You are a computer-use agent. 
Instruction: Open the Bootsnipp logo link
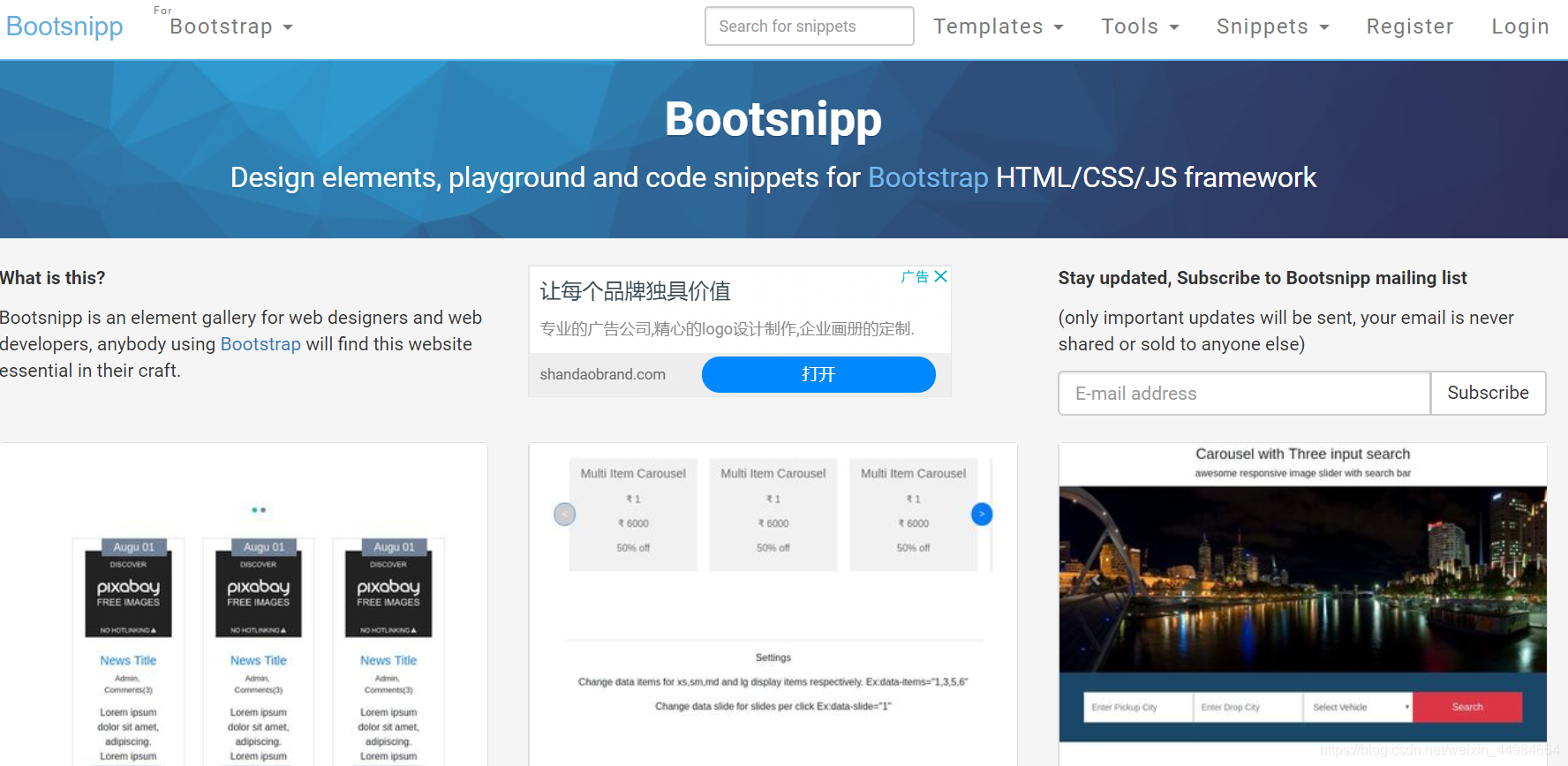click(x=64, y=26)
